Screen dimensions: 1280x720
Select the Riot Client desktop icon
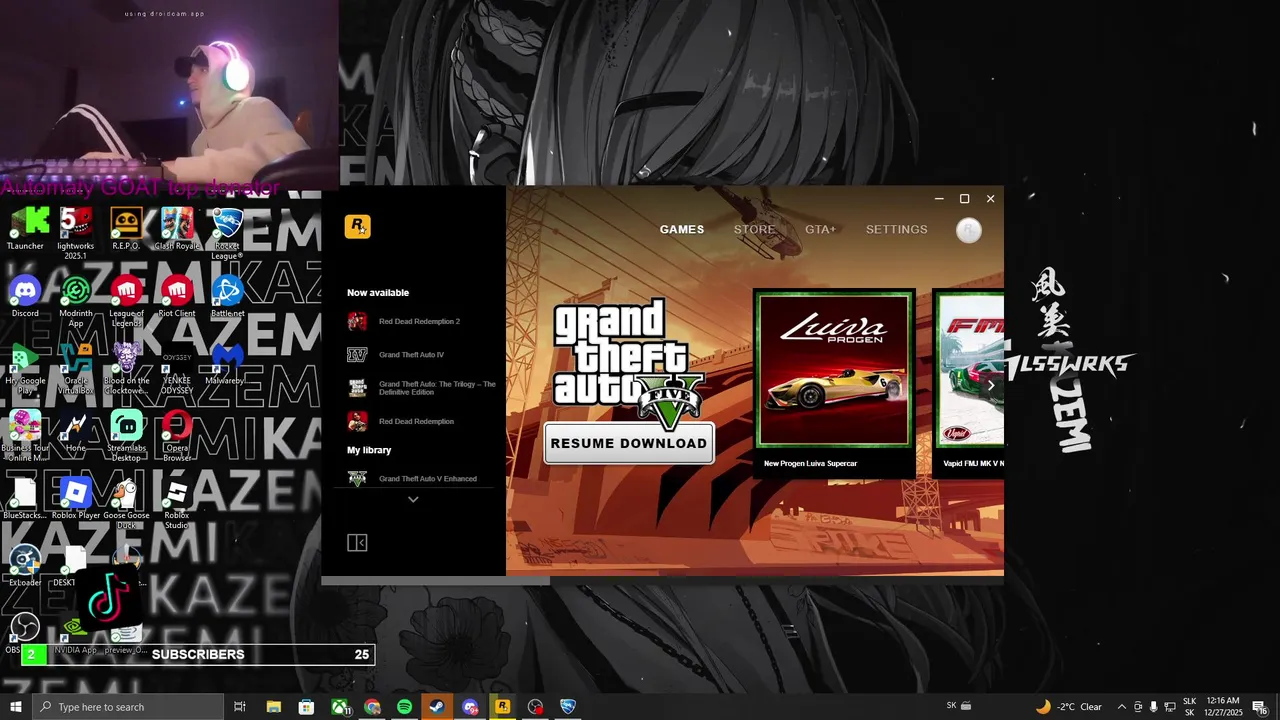pos(177,296)
